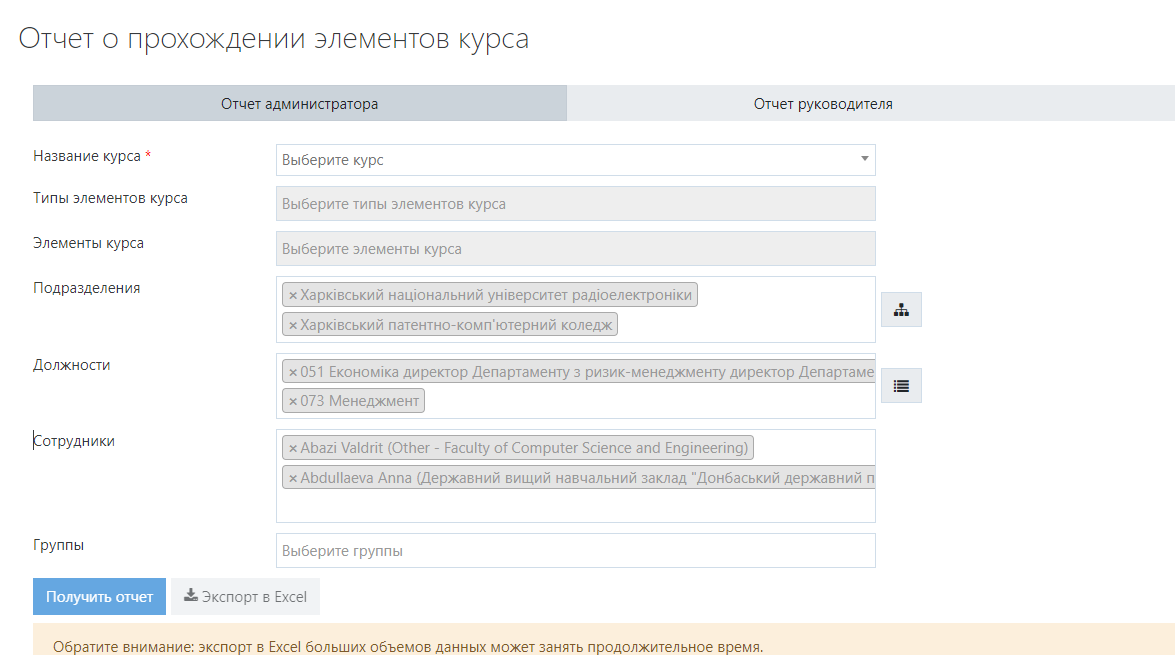This screenshot has height=655, width=1175.
Task: Click Экспорт в Excel button
Action: click(x=245, y=597)
